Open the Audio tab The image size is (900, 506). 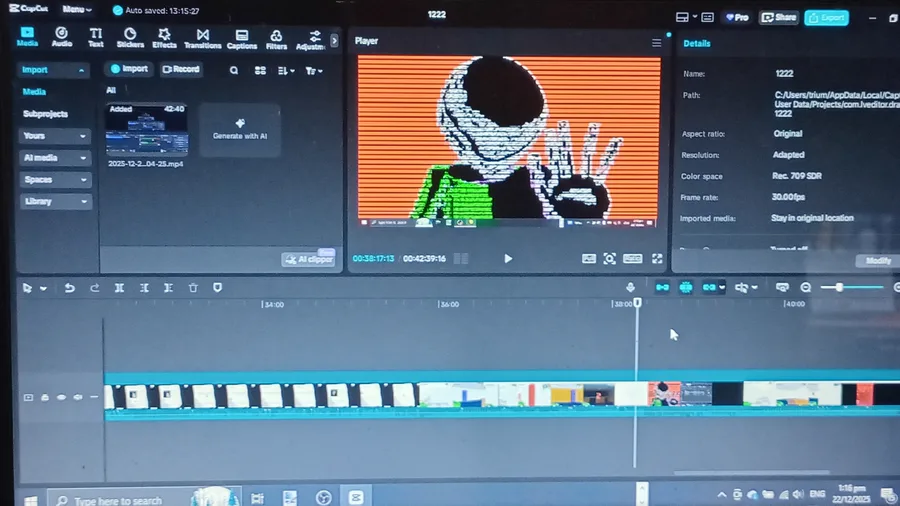[x=61, y=37]
